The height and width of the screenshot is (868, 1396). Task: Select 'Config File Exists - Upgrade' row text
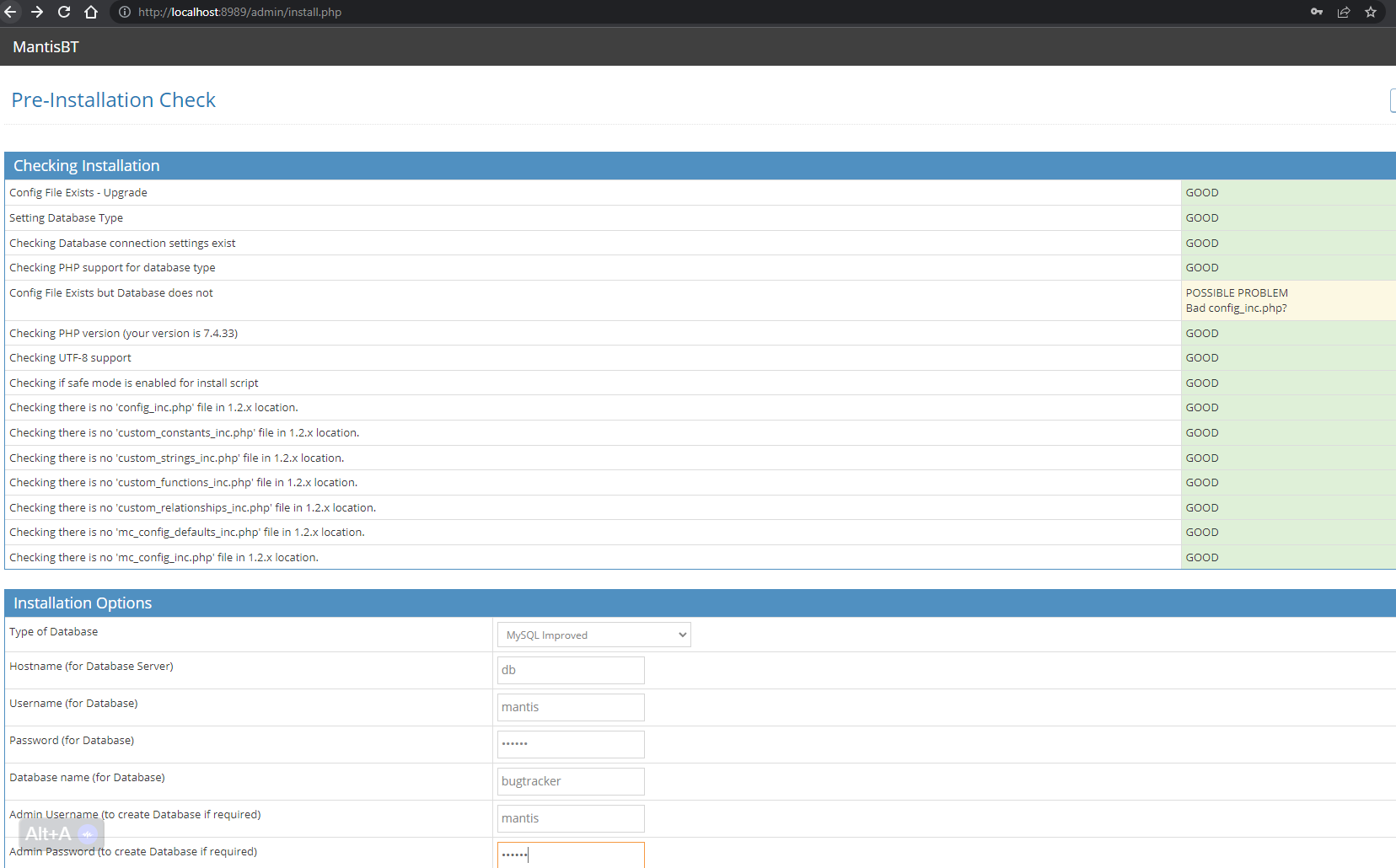pos(78,193)
